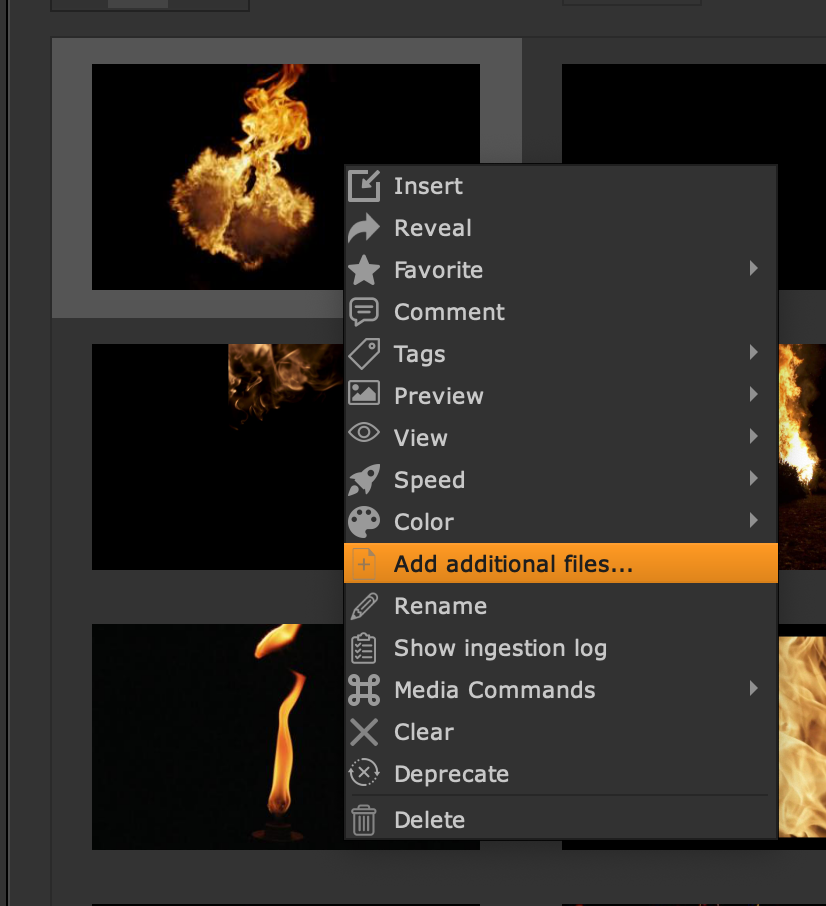826x906 pixels.
Task: Click the Favorite star icon
Action: pos(364,270)
